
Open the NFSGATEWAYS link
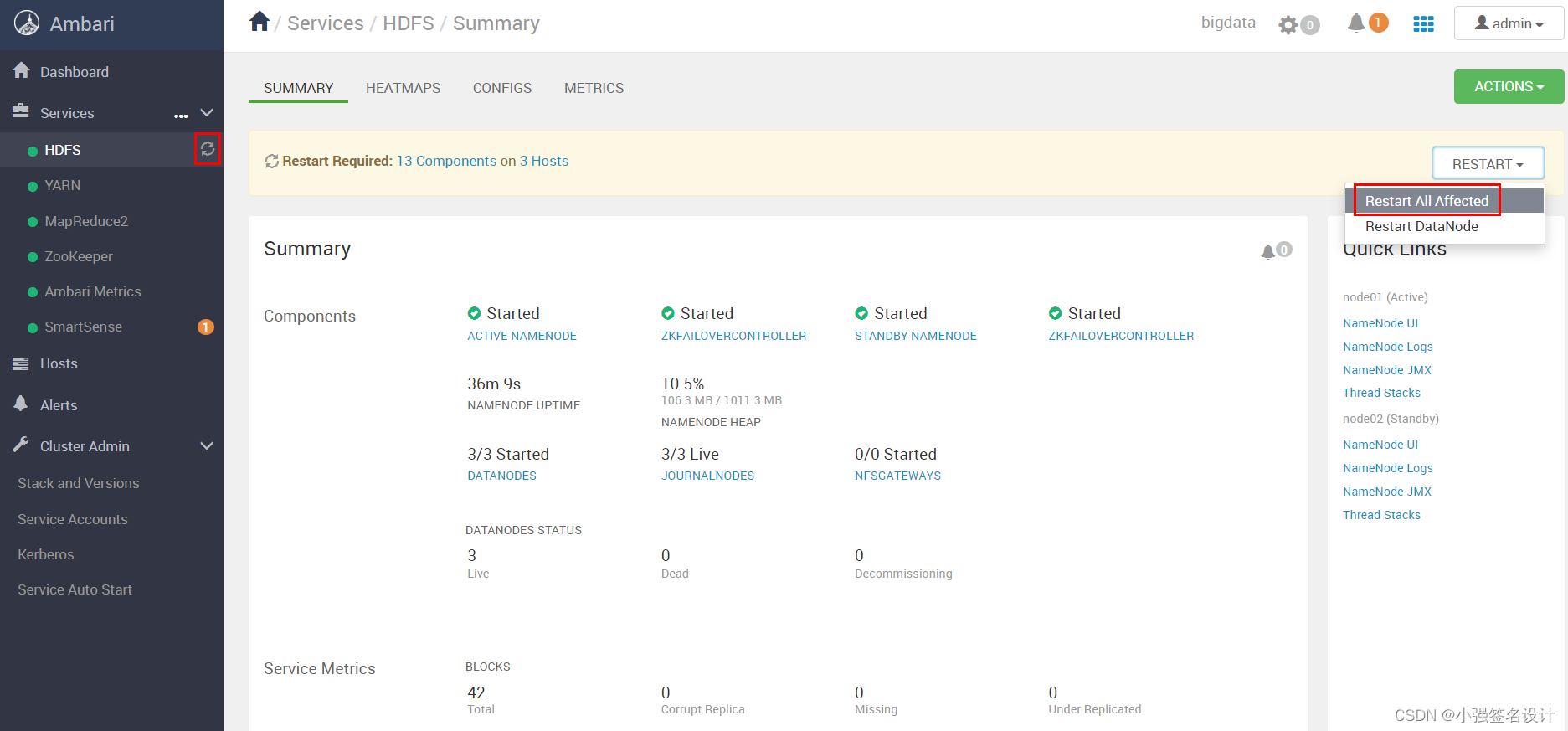[x=897, y=476]
